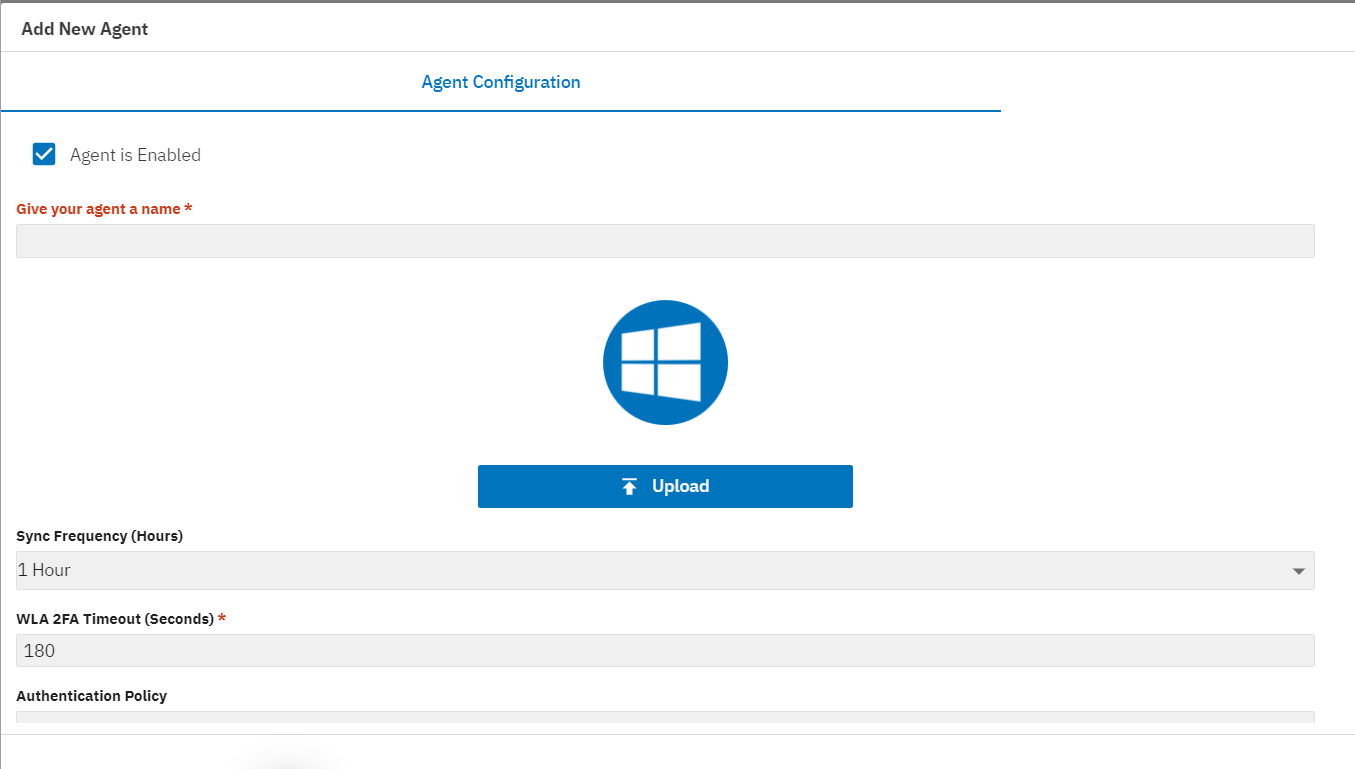Click the 'Authentication Policy' label
The image size is (1355, 769).
click(92, 696)
